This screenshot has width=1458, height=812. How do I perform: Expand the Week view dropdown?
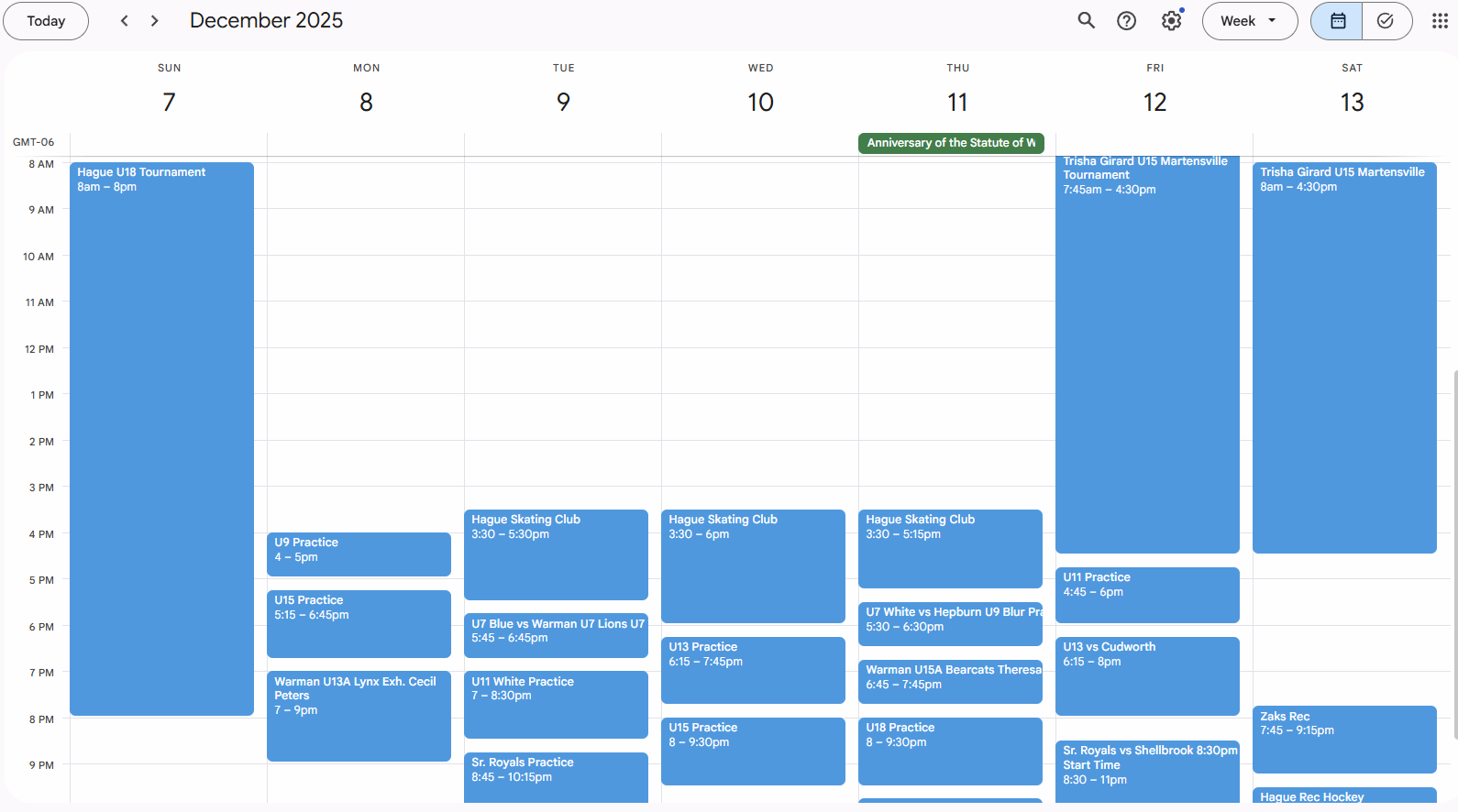(1249, 21)
